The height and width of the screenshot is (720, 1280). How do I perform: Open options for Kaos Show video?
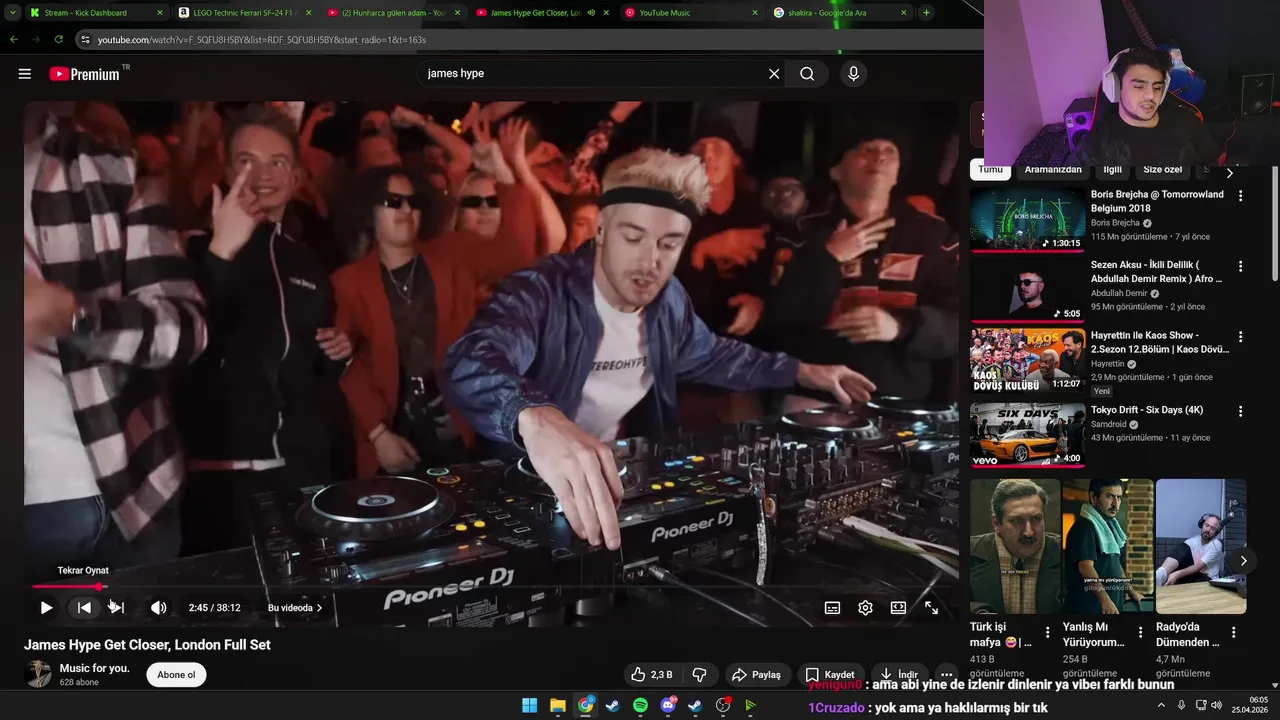pyautogui.click(x=1240, y=338)
